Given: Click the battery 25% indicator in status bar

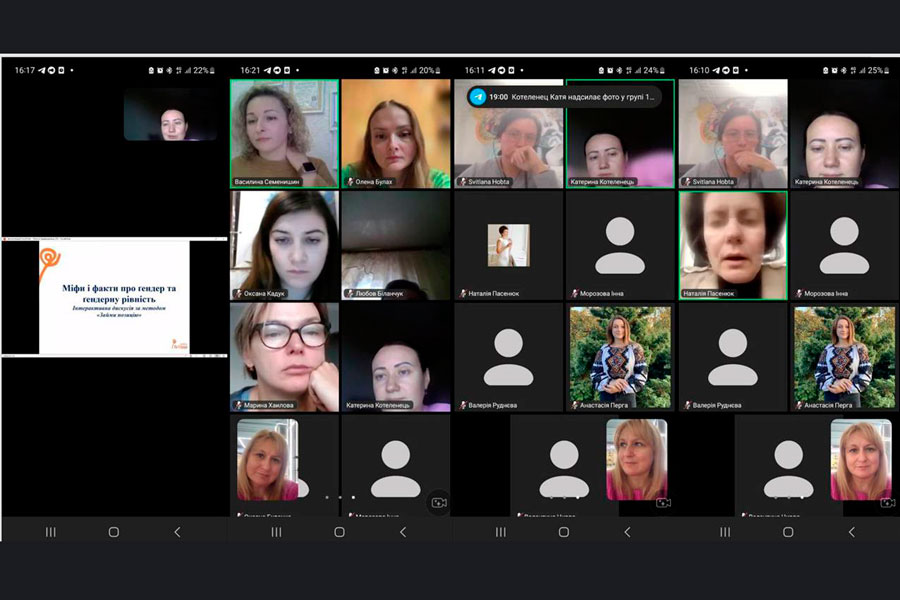Looking at the screenshot, I should click(x=878, y=71).
